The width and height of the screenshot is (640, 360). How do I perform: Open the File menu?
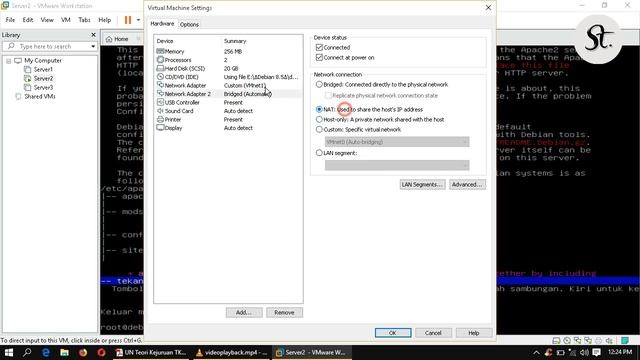click(x=10, y=20)
